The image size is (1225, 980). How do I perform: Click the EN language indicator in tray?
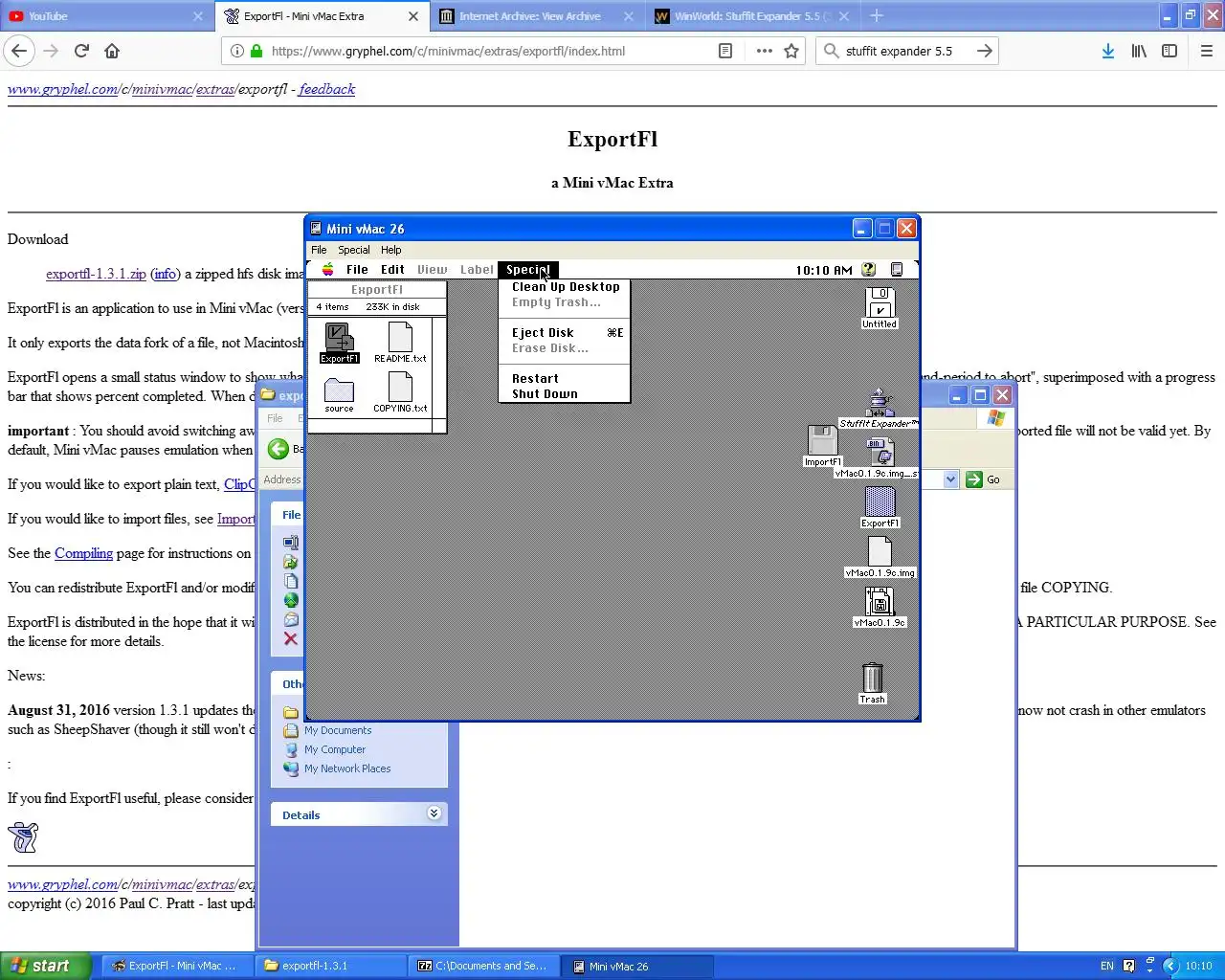tap(1106, 966)
